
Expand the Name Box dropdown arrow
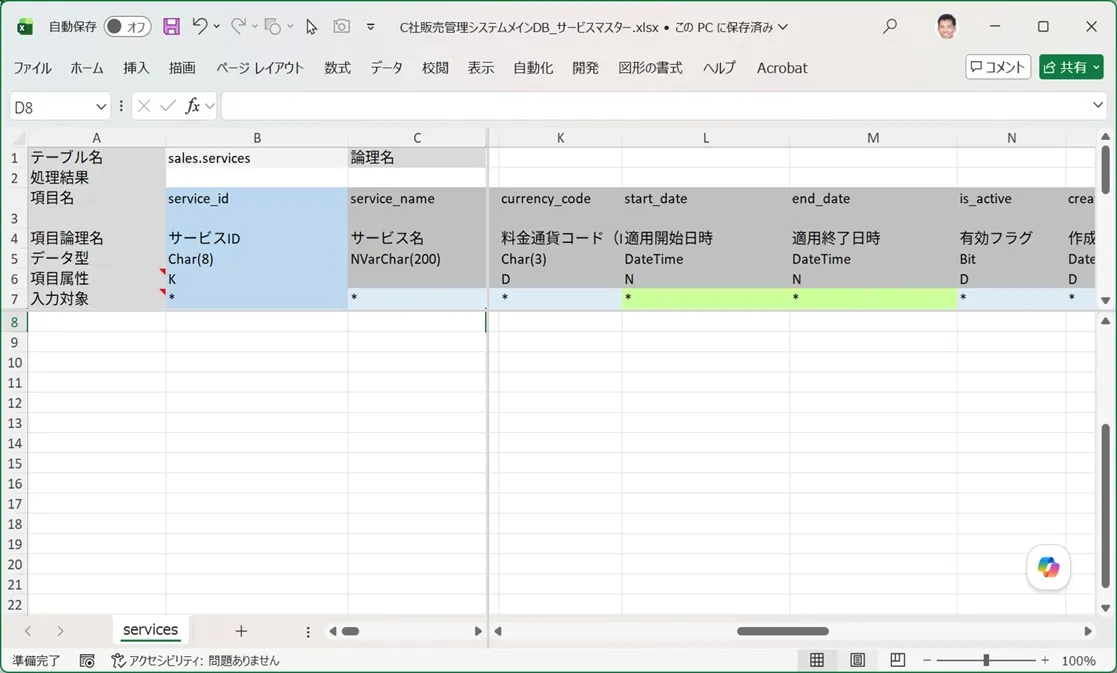tap(101, 107)
